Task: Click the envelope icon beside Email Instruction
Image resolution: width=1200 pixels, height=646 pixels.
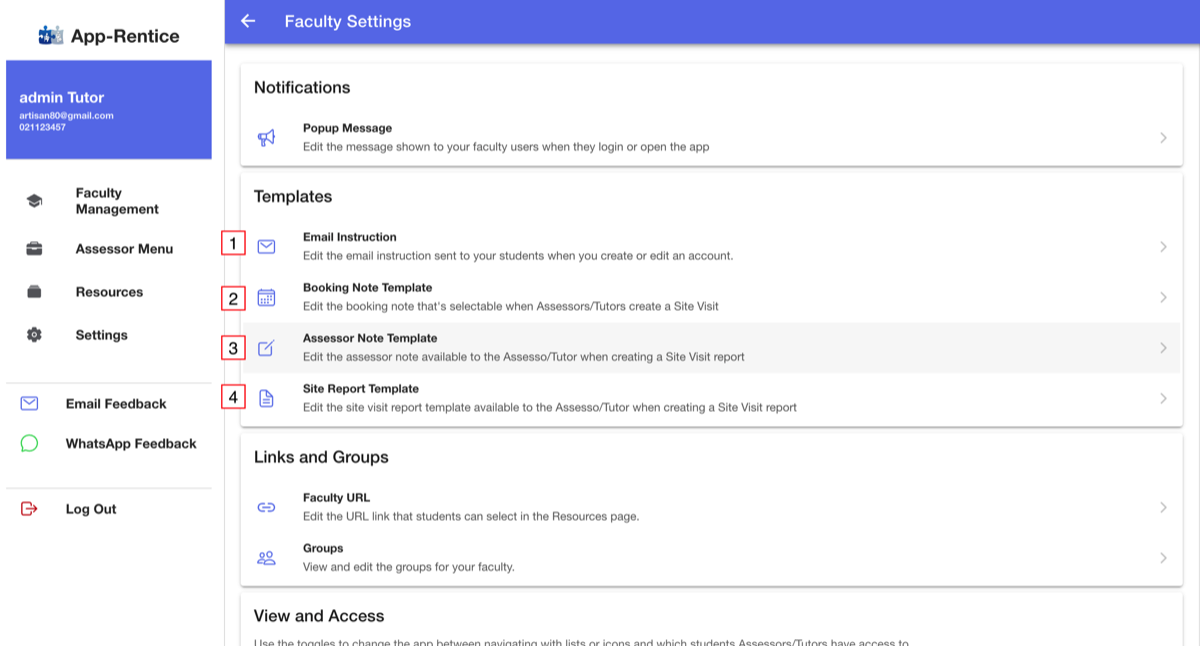Action: 266,247
